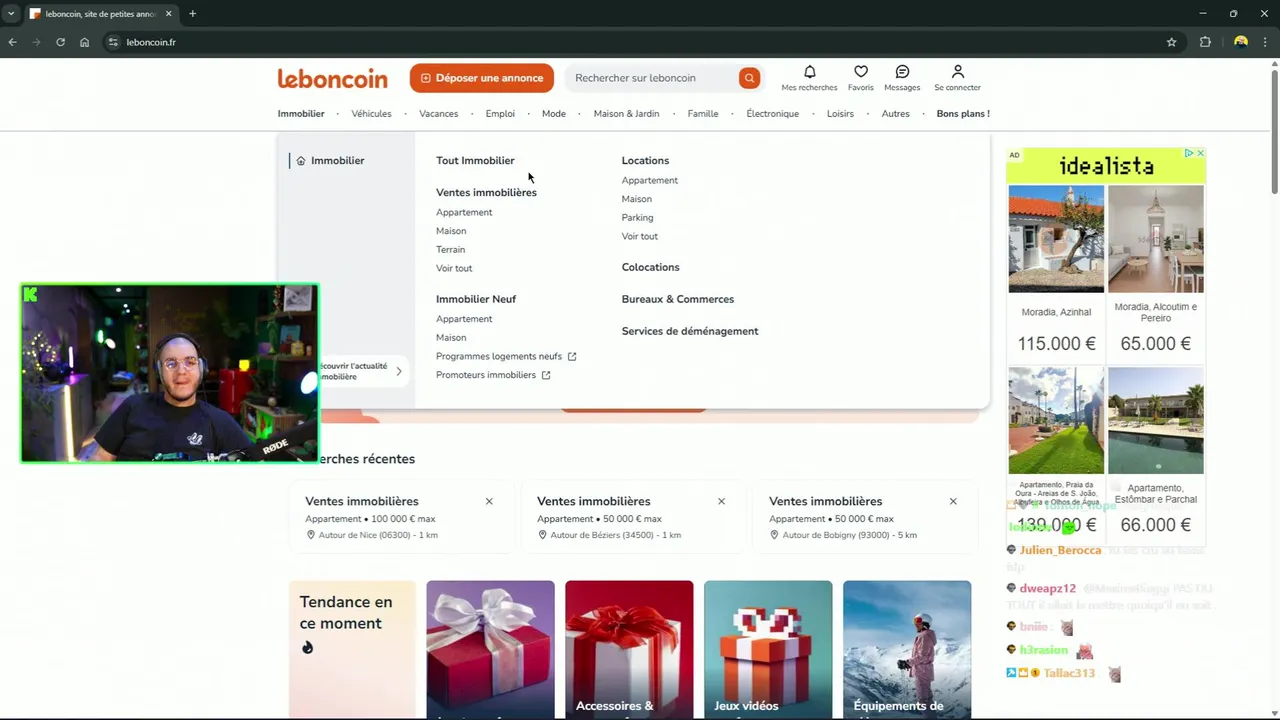The height and width of the screenshot is (720, 1280).
Task: Click Voir tout under Ventes immobilières
Action: pyautogui.click(x=454, y=268)
